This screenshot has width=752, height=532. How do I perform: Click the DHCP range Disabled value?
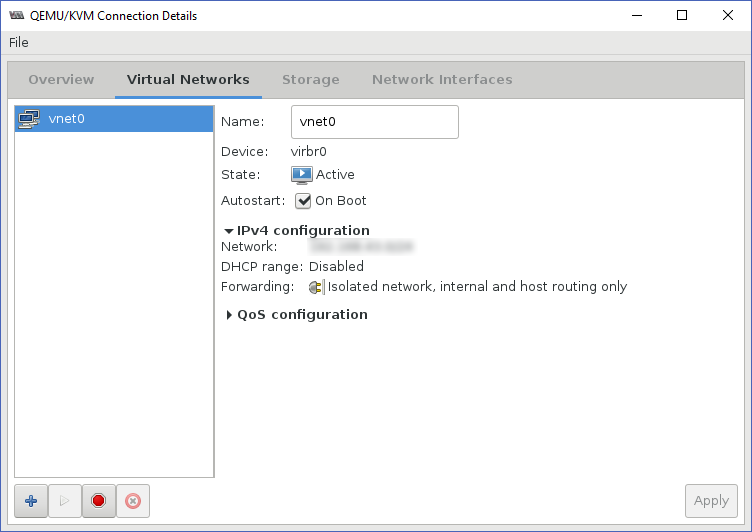(336, 266)
